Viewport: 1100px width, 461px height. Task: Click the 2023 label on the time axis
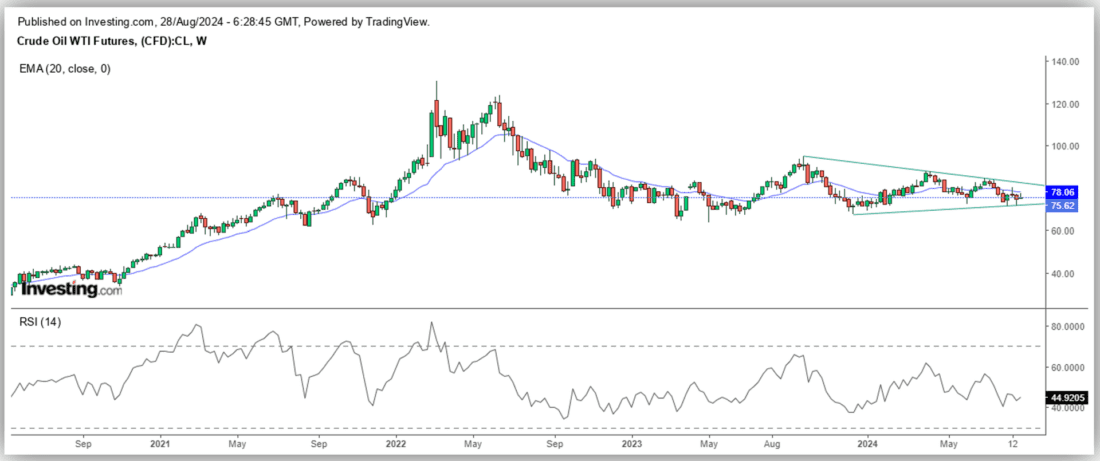click(x=632, y=444)
